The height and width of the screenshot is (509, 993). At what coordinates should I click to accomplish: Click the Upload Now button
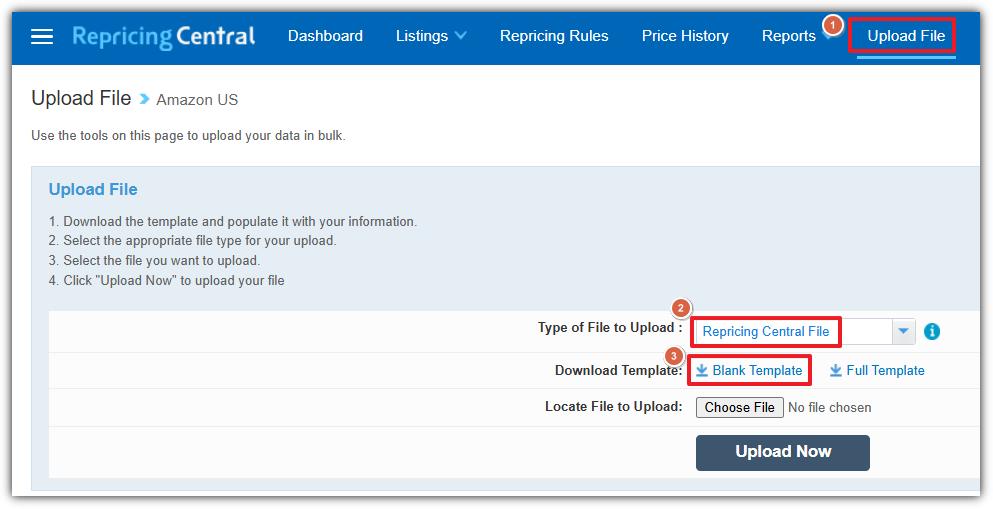(783, 452)
